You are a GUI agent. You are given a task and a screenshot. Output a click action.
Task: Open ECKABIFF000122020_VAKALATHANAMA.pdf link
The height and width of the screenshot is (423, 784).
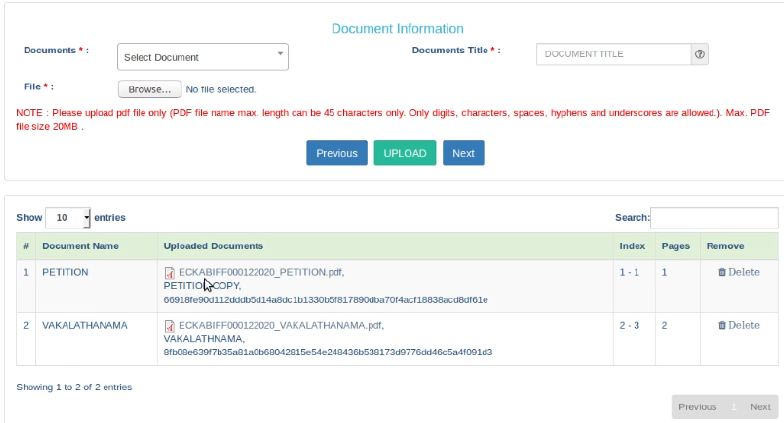pyautogui.click(x=281, y=325)
